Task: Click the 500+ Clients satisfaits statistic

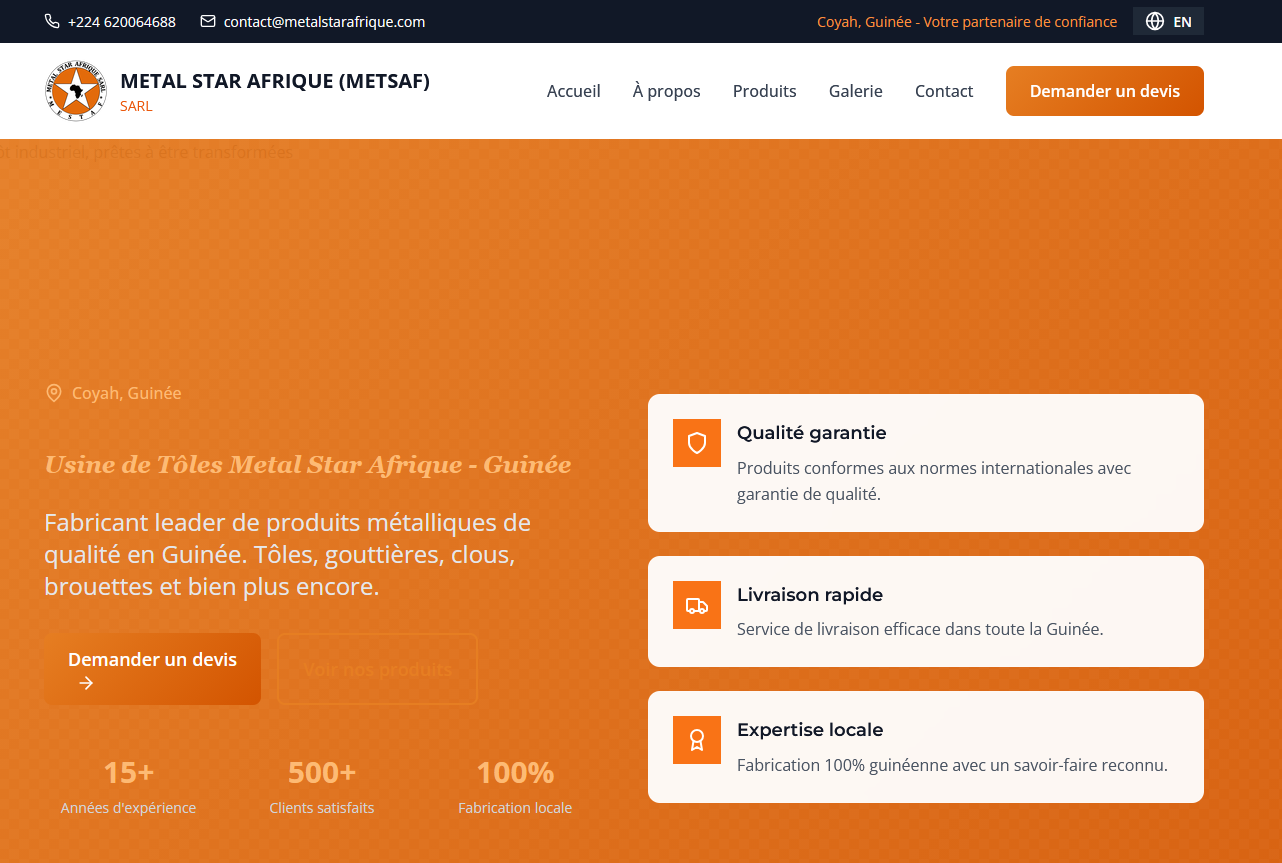Action: tap(322, 787)
